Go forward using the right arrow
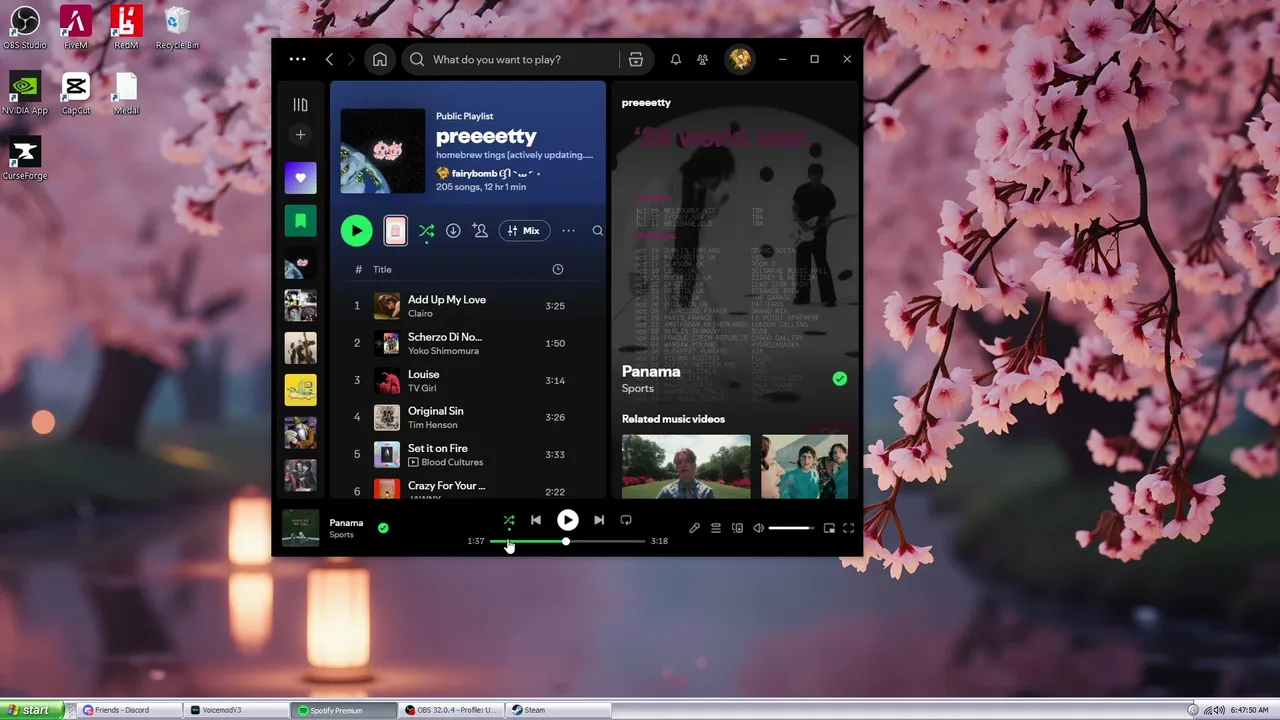 click(x=350, y=59)
